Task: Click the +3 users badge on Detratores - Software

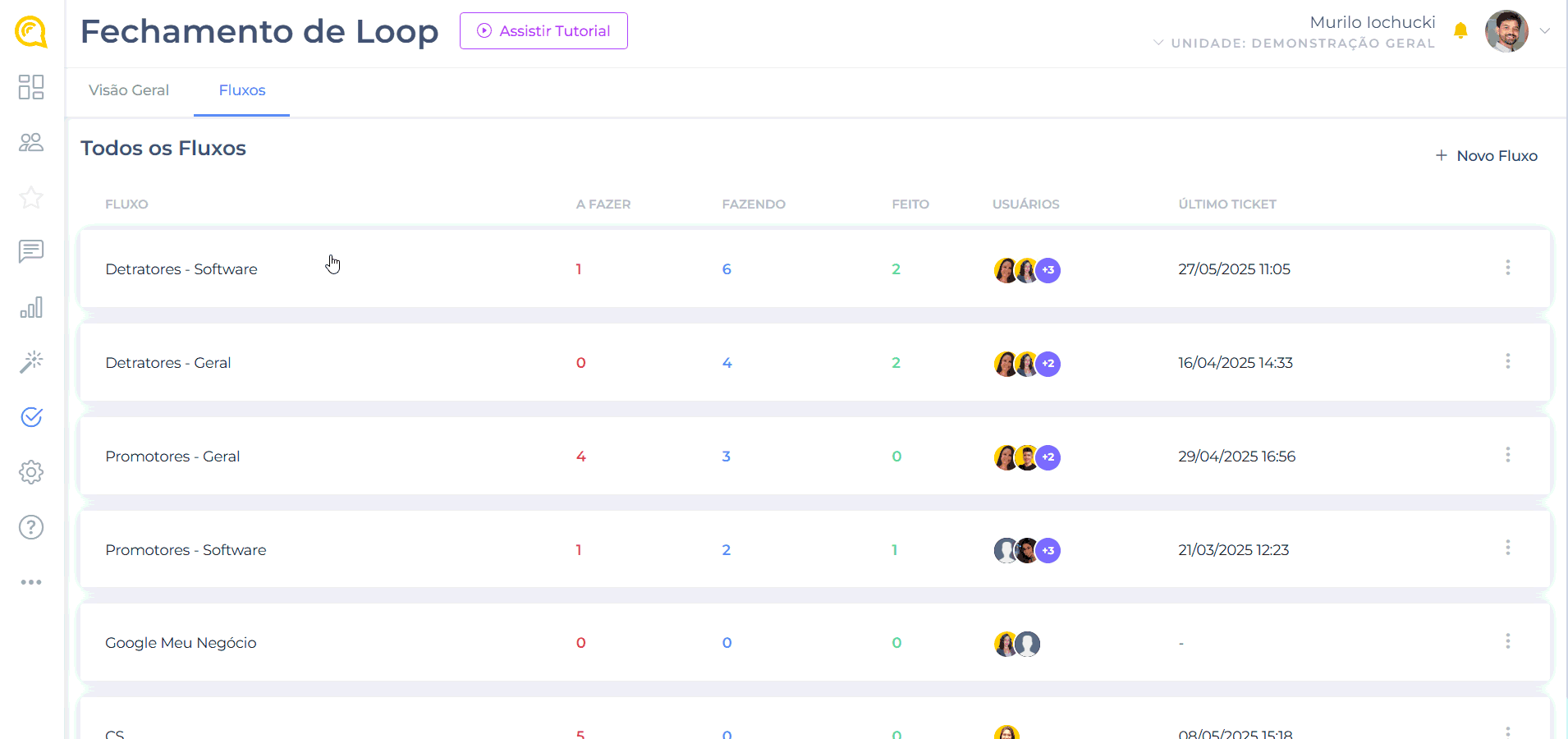Action: pyautogui.click(x=1048, y=270)
